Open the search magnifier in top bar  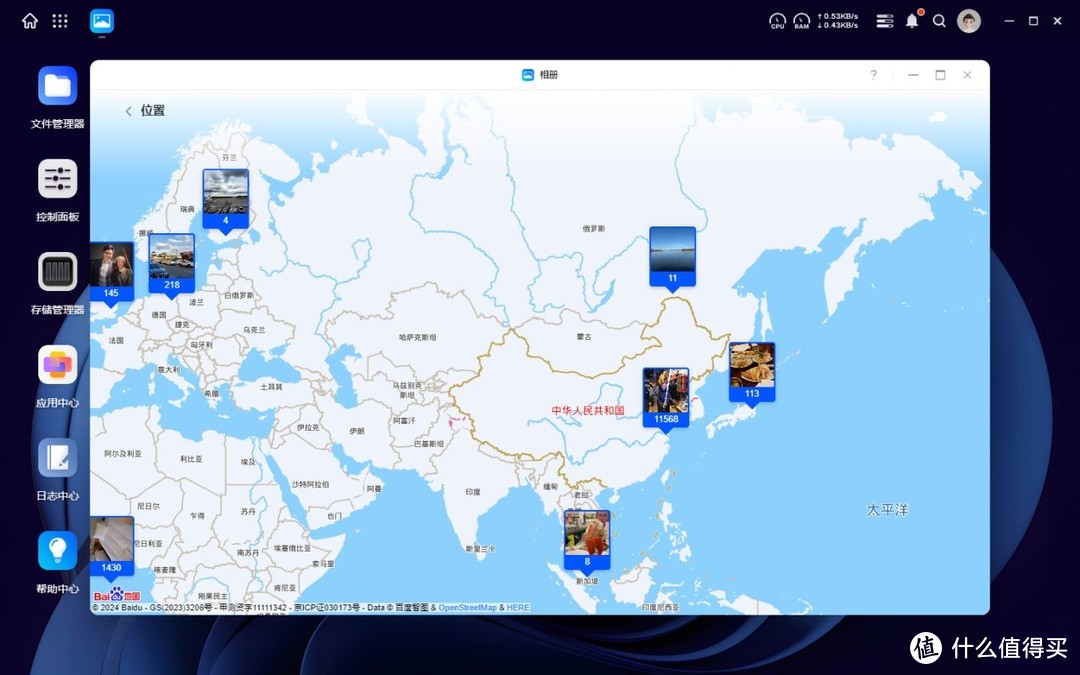pyautogui.click(x=939, y=21)
